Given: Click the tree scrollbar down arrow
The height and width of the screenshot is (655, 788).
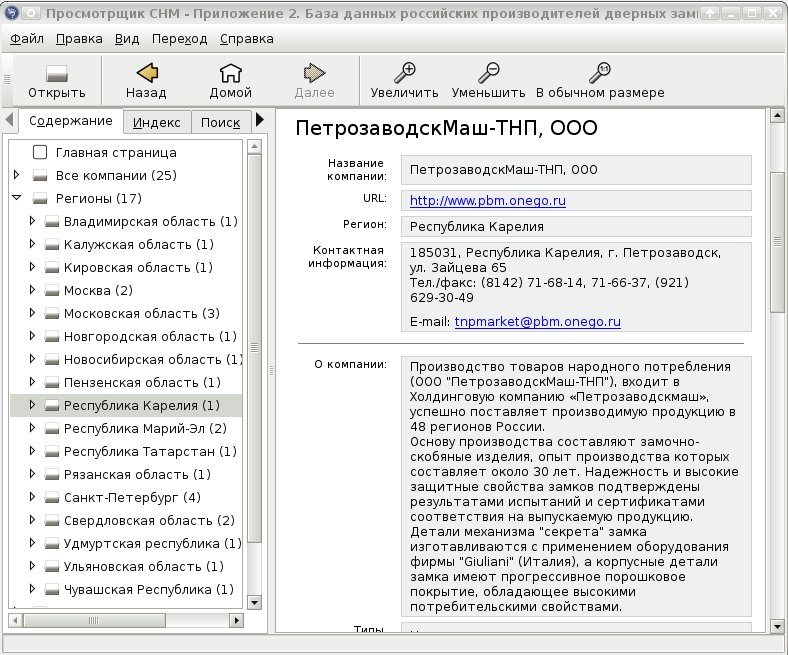Looking at the screenshot, I should [255, 602].
